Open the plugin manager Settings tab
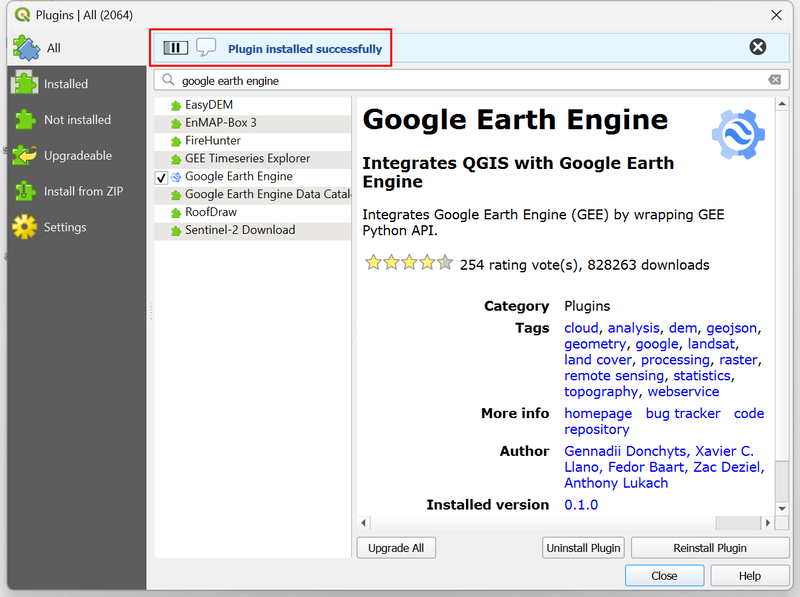The height and width of the screenshot is (597, 800). click(x=77, y=227)
